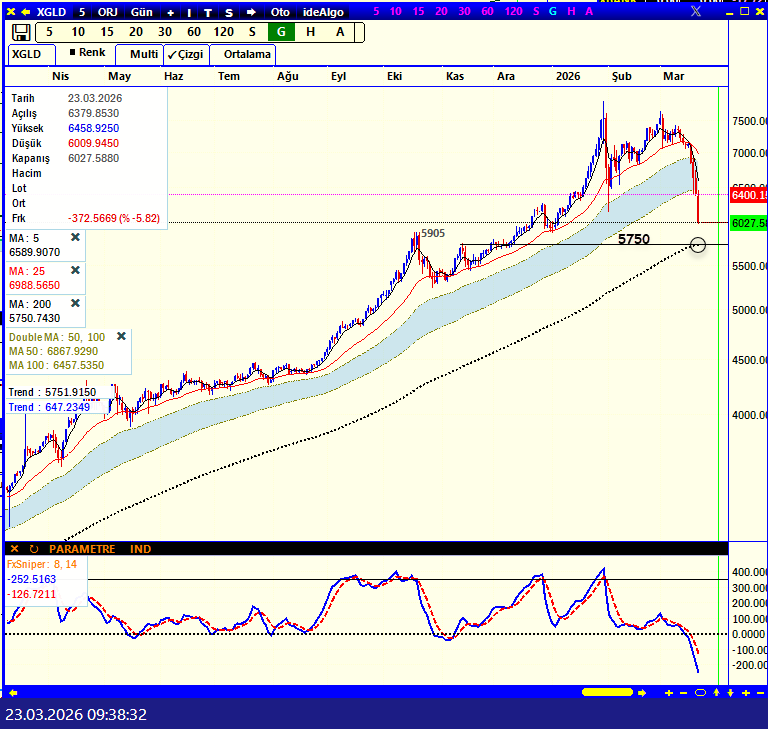768x729 pixels.
Task: Click the last plus icon in bottom bar
Action: coord(746,692)
